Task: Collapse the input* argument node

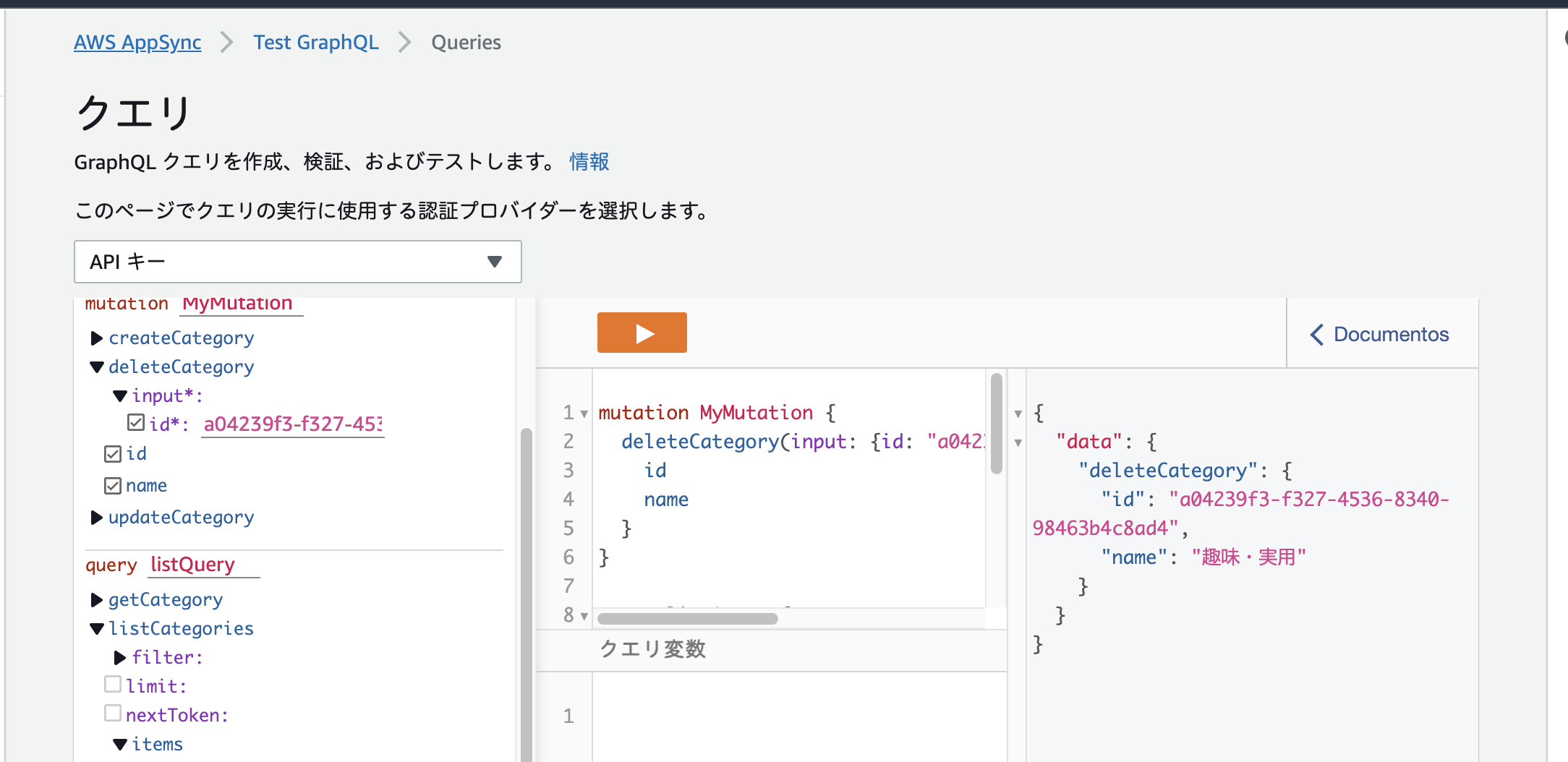Action: [x=120, y=396]
